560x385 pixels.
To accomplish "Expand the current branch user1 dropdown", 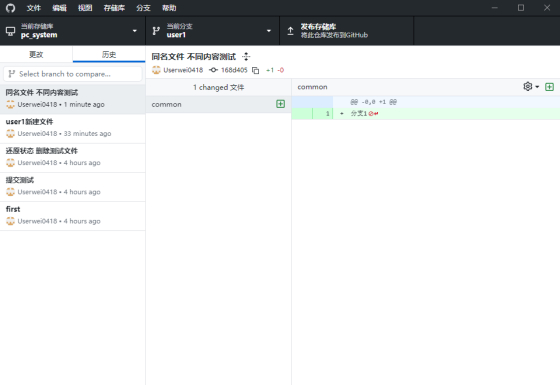I will [212, 31].
